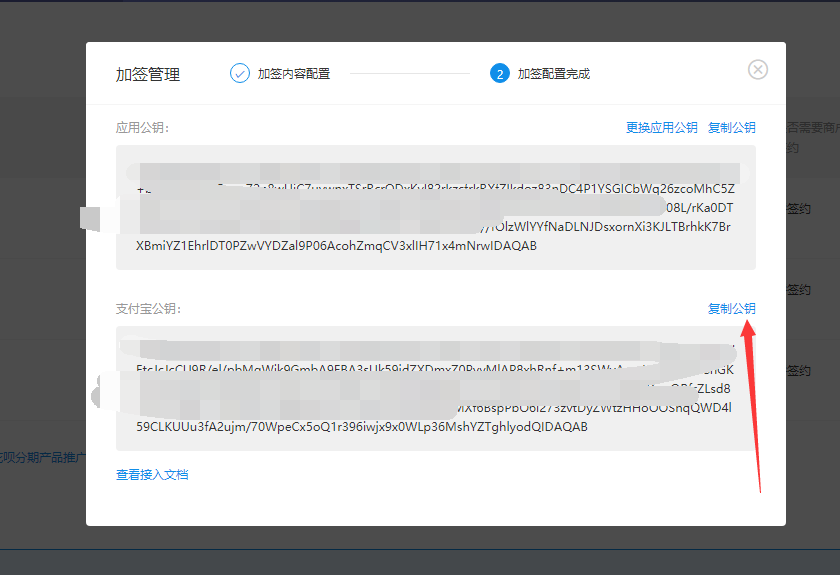
Task: Click key line ending with lDAQAB in the application key box
Action: tap(336, 246)
